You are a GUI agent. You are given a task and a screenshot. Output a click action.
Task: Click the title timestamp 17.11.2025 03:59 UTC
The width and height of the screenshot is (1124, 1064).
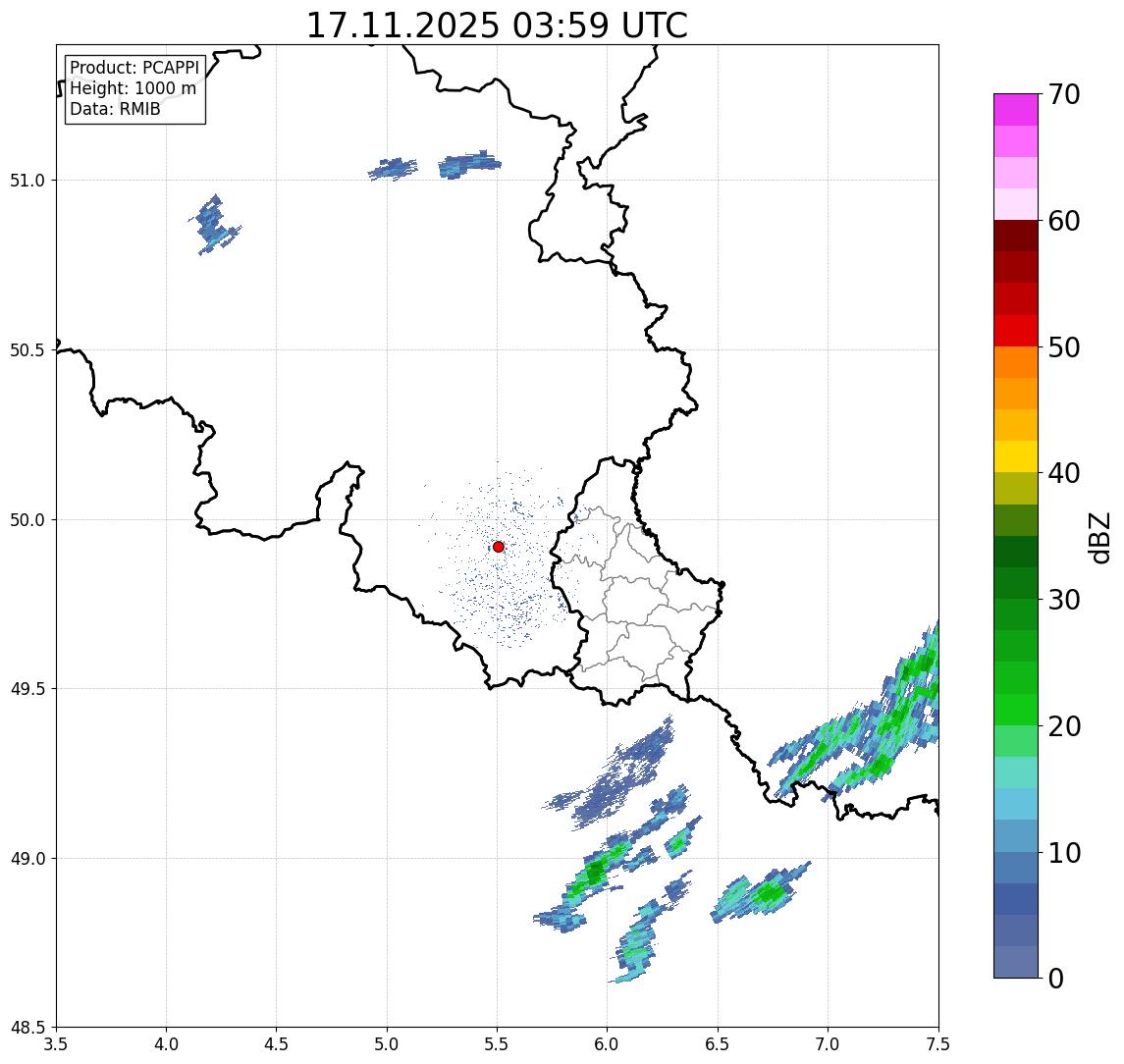(497, 26)
